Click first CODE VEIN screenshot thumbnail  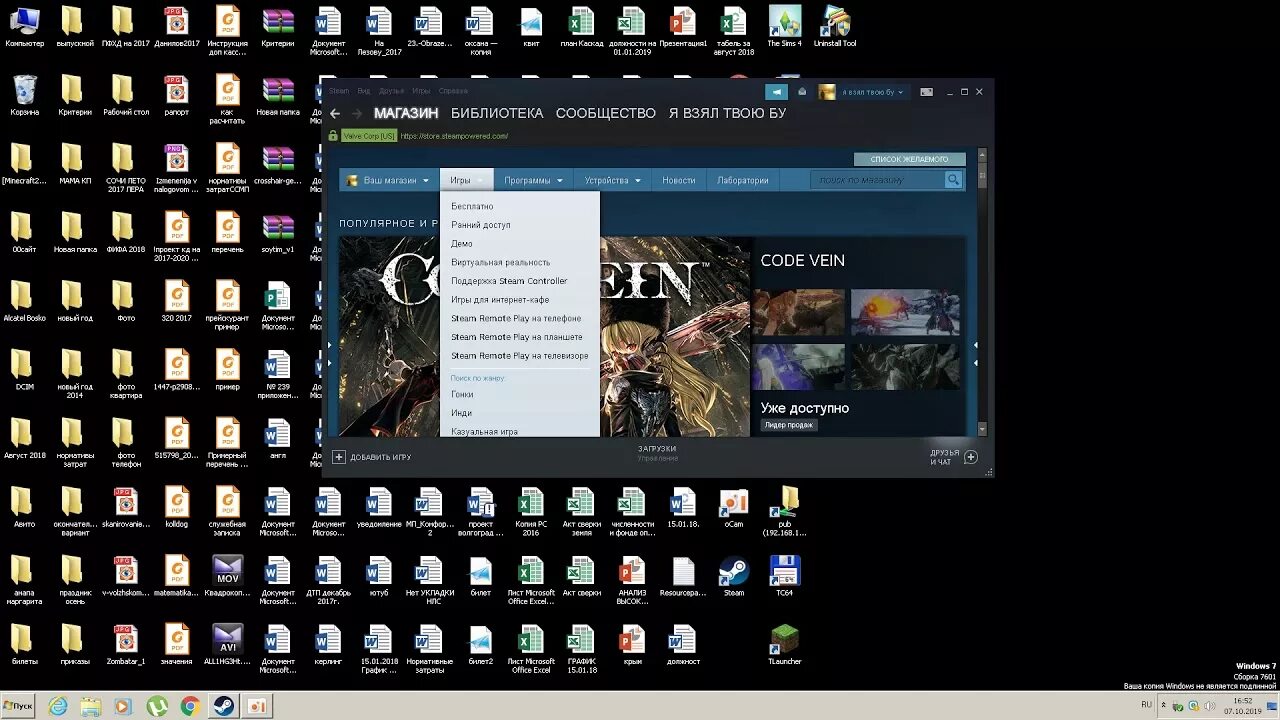[x=799, y=312]
